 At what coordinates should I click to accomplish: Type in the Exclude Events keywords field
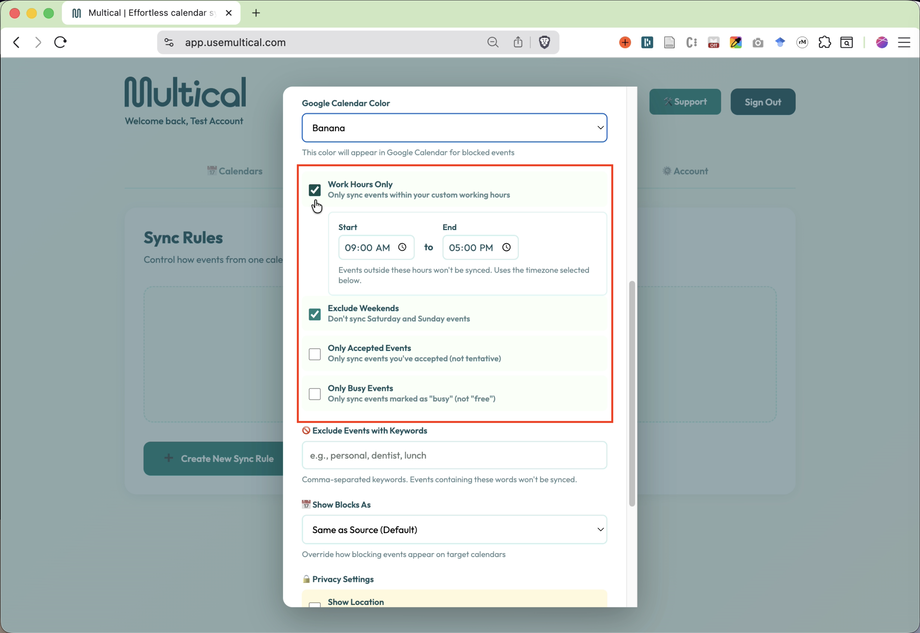[454, 455]
